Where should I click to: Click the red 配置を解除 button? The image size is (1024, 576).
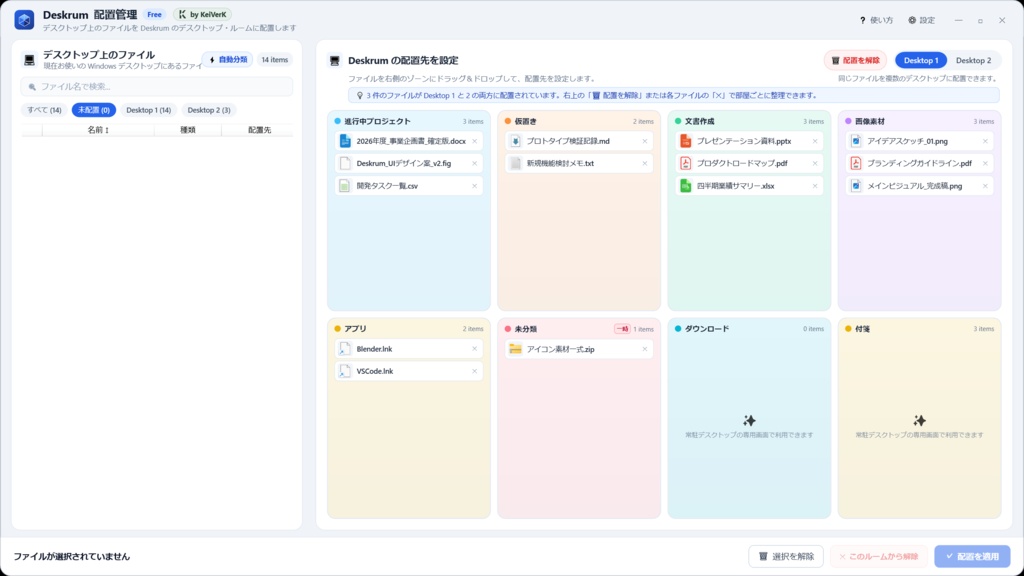(x=856, y=60)
